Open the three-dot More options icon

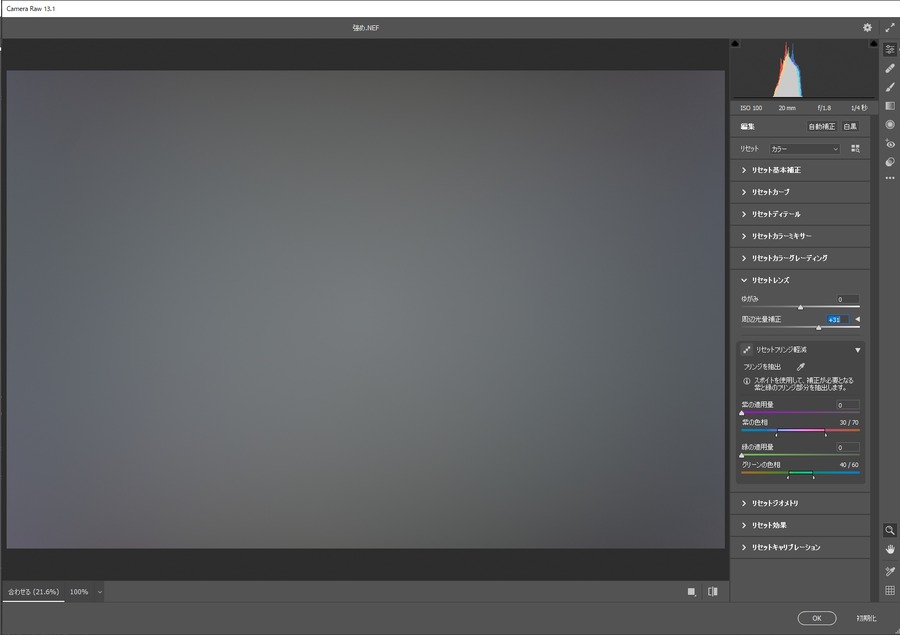pyautogui.click(x=890, y=178)
